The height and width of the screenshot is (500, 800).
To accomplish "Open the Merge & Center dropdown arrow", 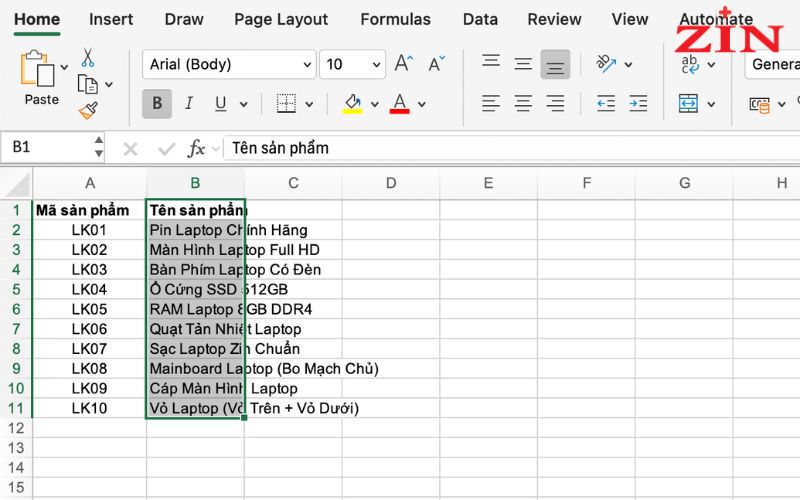I will pos(711,105).
